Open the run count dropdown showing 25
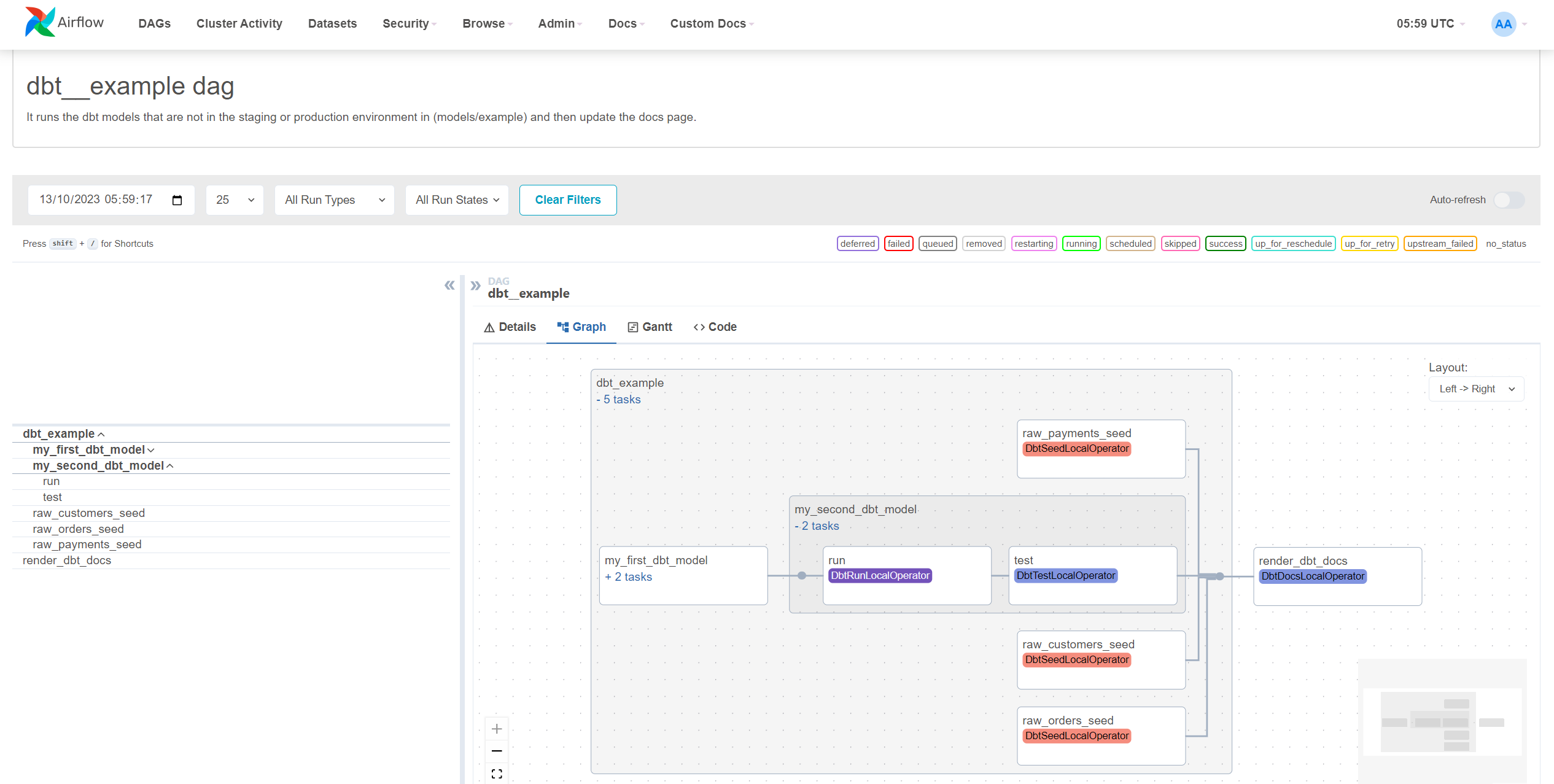 pos(235,200)
